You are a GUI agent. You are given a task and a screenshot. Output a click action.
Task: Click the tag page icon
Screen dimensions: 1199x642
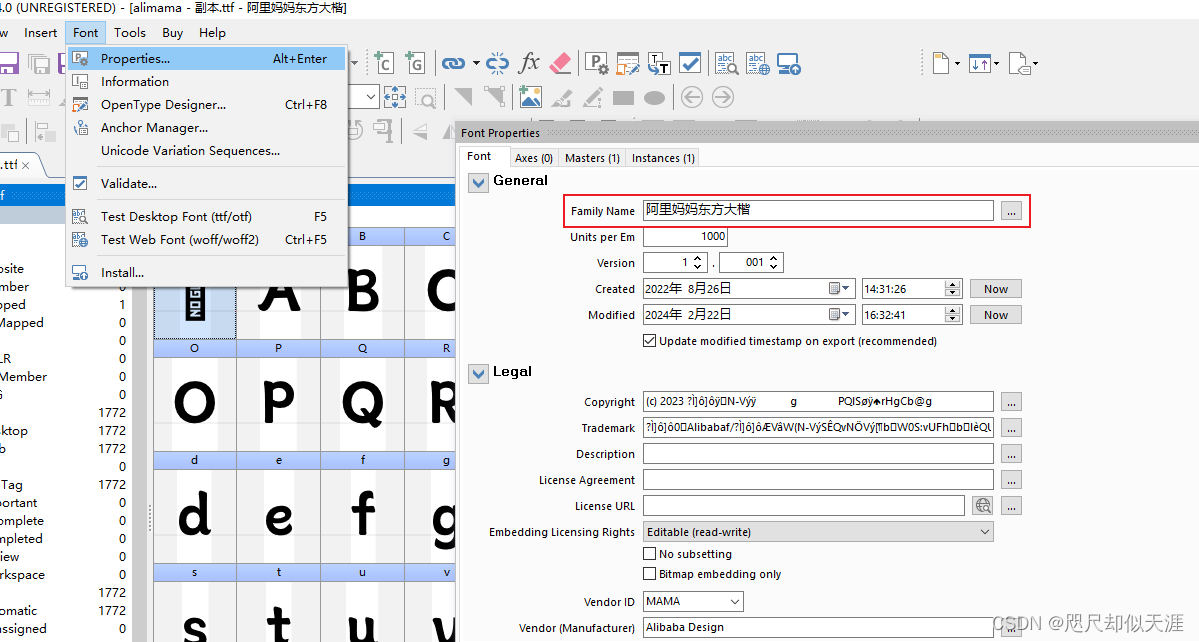tap(1019, 63)
